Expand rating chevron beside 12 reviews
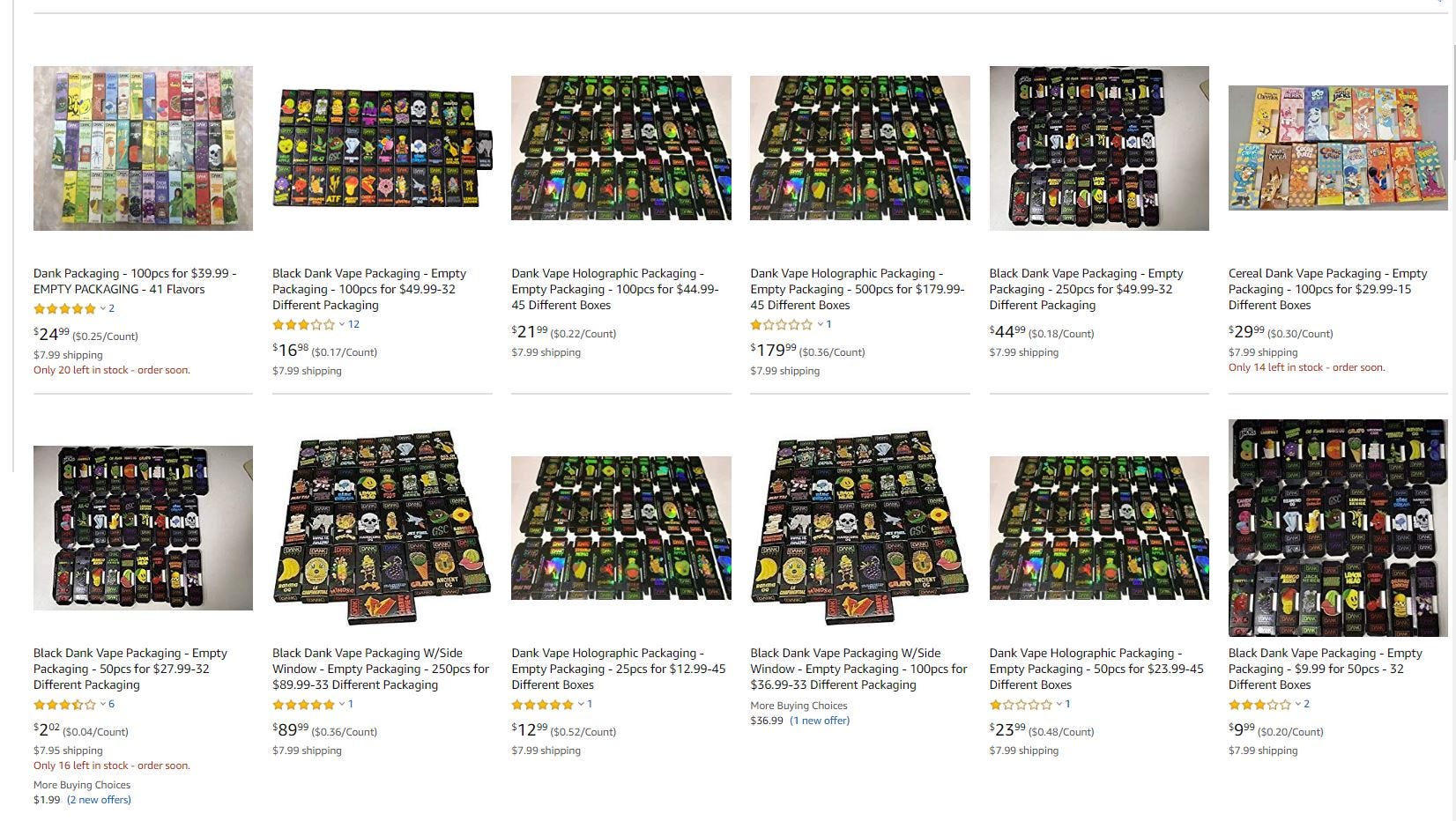1456x821 pixels. 342,324
